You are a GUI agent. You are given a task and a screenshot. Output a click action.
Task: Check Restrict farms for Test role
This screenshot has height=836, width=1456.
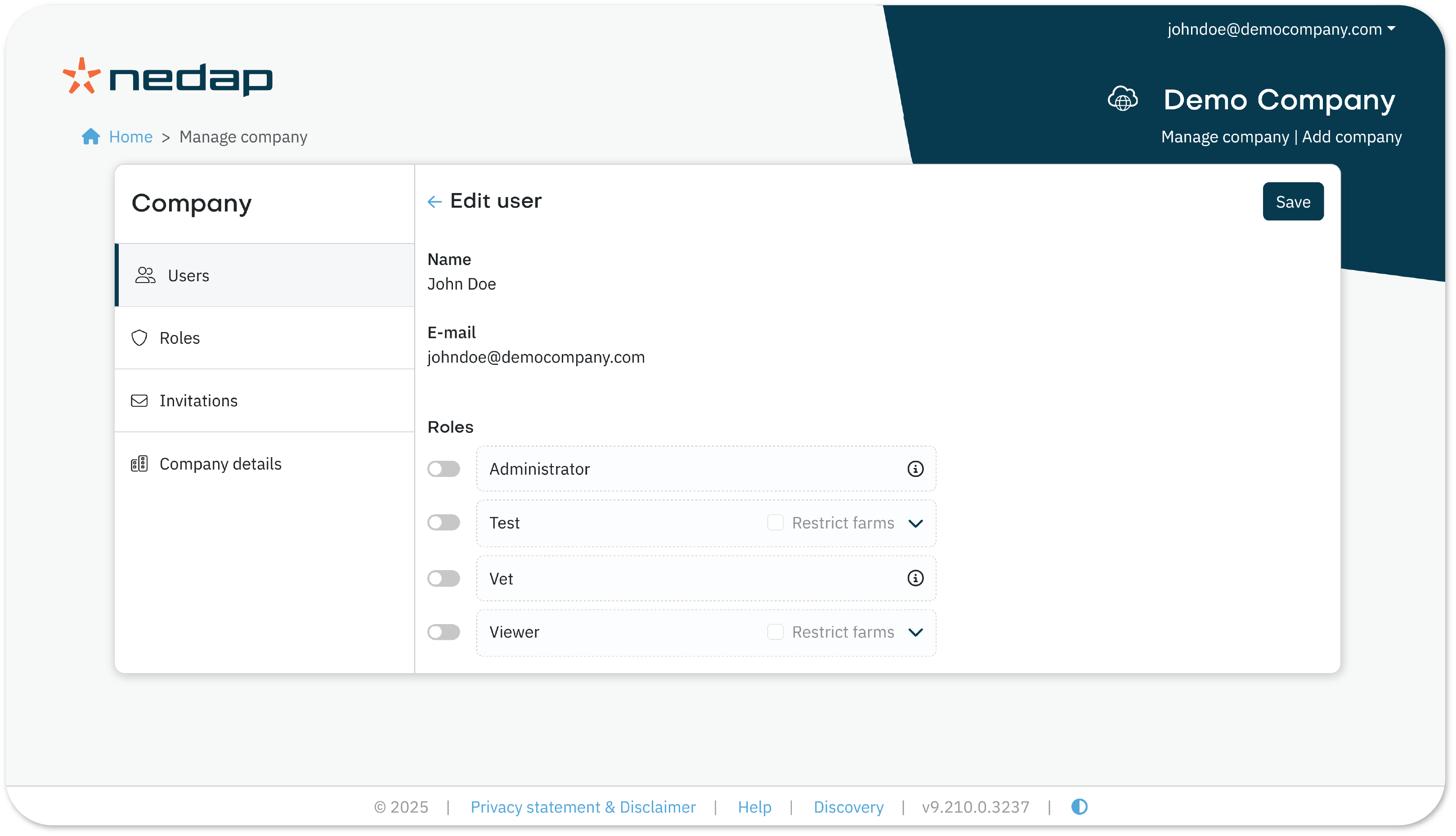(x=775, y=522)
